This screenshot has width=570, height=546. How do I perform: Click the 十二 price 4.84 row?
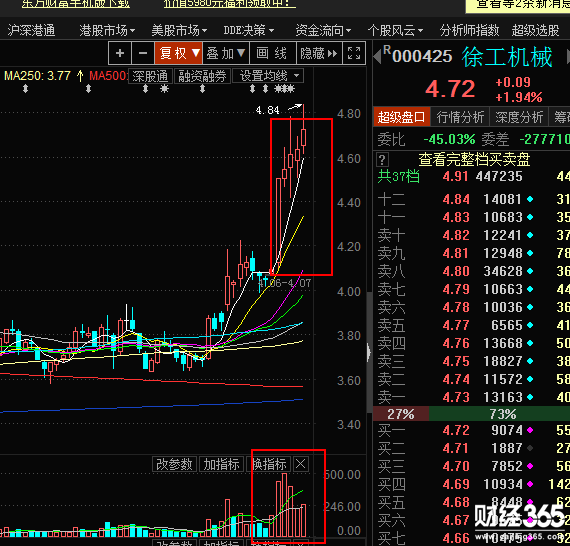coord(471,199)
